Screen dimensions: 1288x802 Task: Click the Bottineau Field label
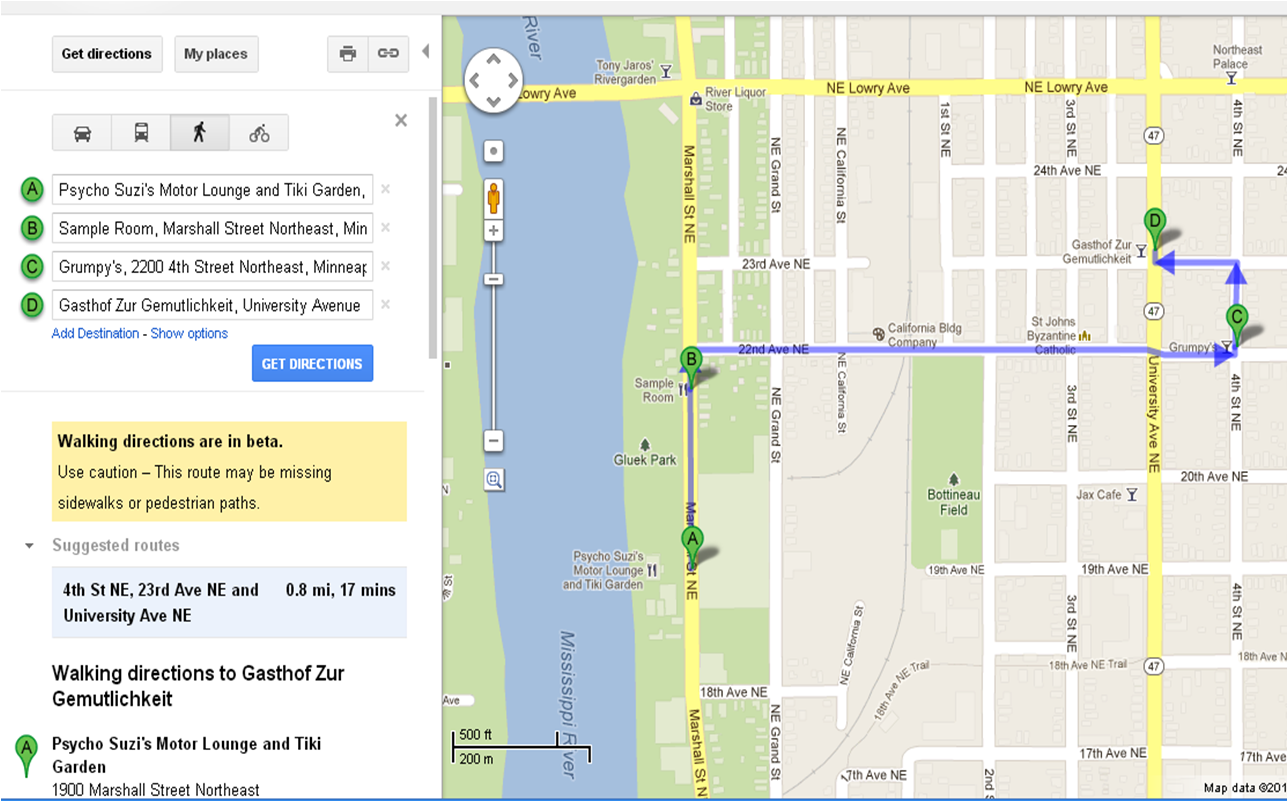click(954, 503)
